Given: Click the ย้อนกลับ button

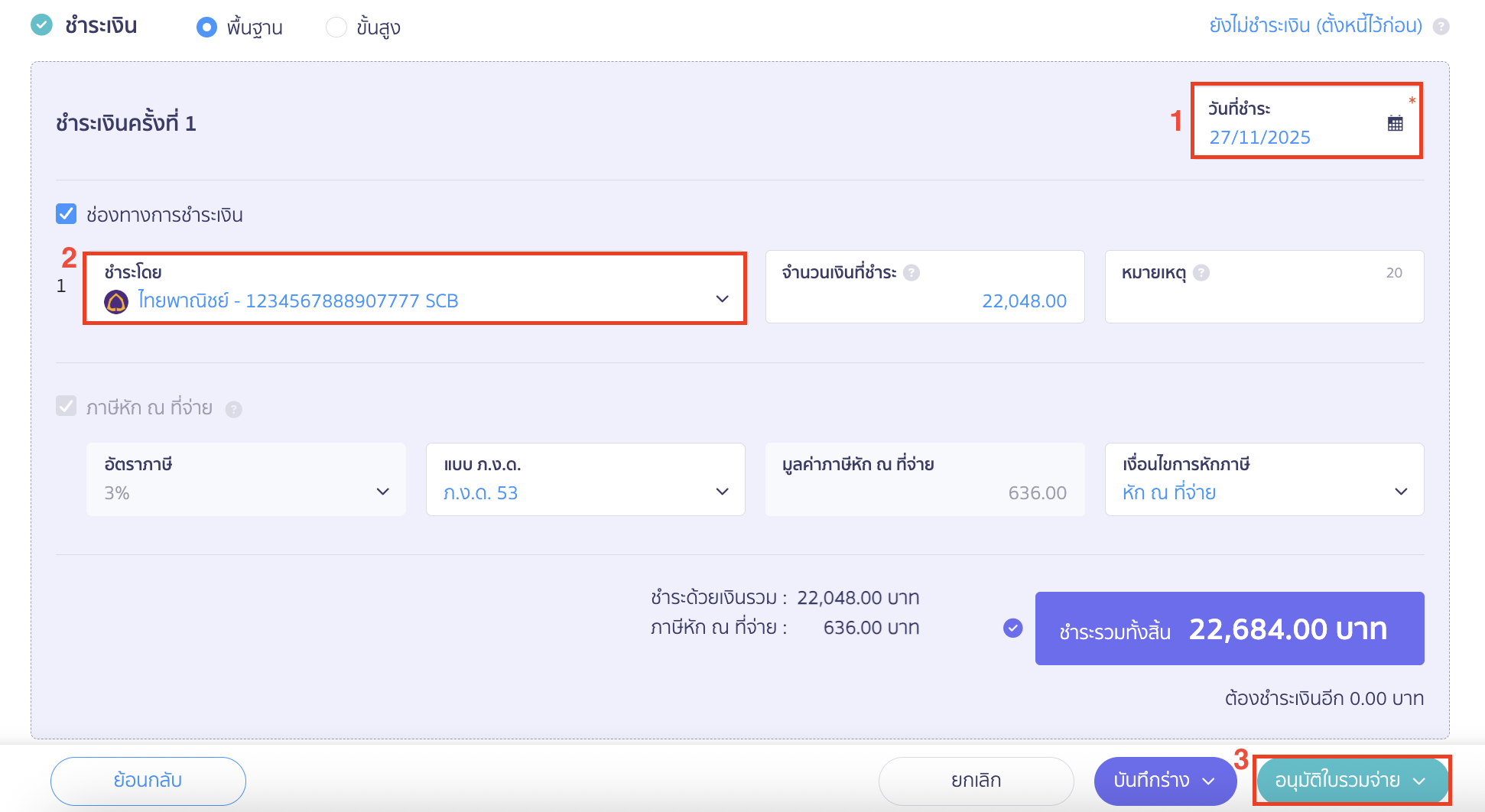Looking at the screenshot, I should click(148, 781).
